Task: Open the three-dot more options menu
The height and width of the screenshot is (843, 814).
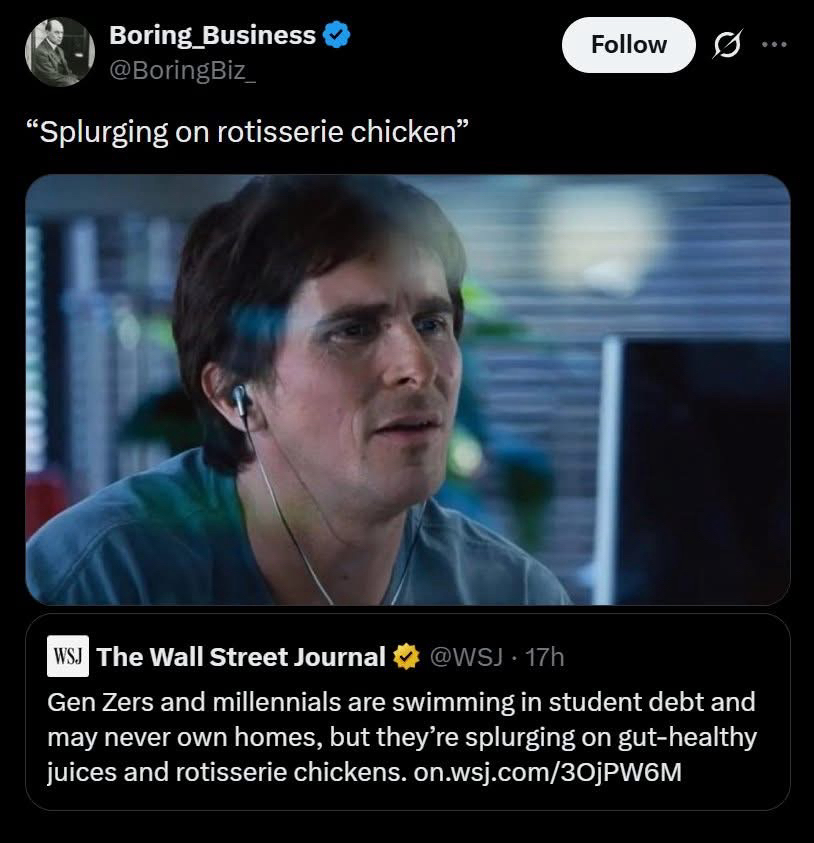Action: tap(774, 45)
